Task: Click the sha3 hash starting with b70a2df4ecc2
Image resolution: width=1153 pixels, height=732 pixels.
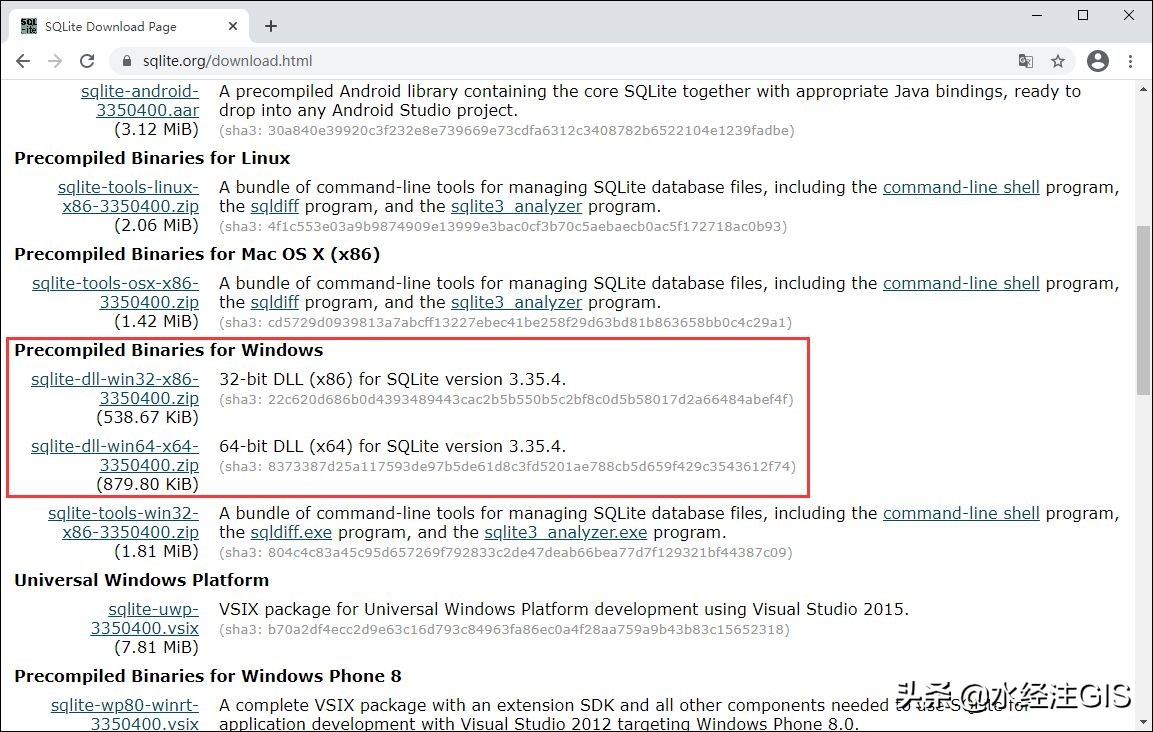Action: pos(504,630)
